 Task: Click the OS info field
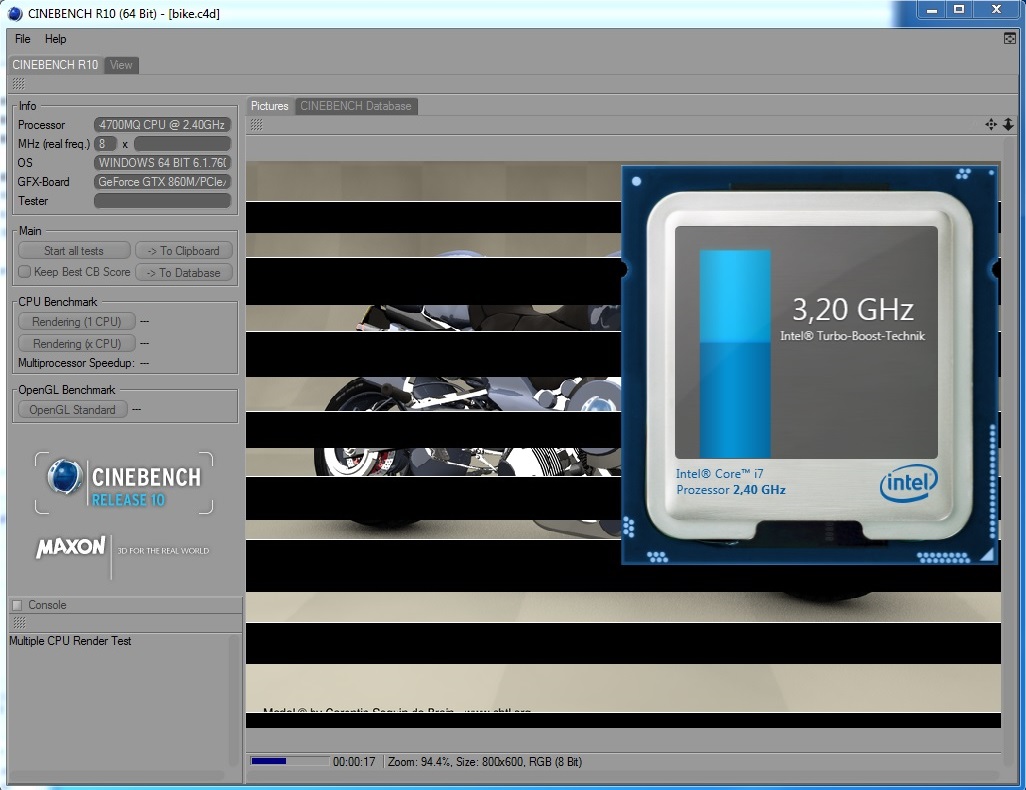[x=162, y=162]
